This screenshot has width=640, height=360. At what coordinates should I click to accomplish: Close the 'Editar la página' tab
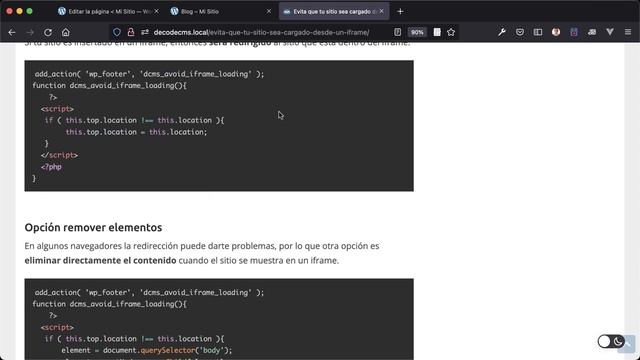156,11
